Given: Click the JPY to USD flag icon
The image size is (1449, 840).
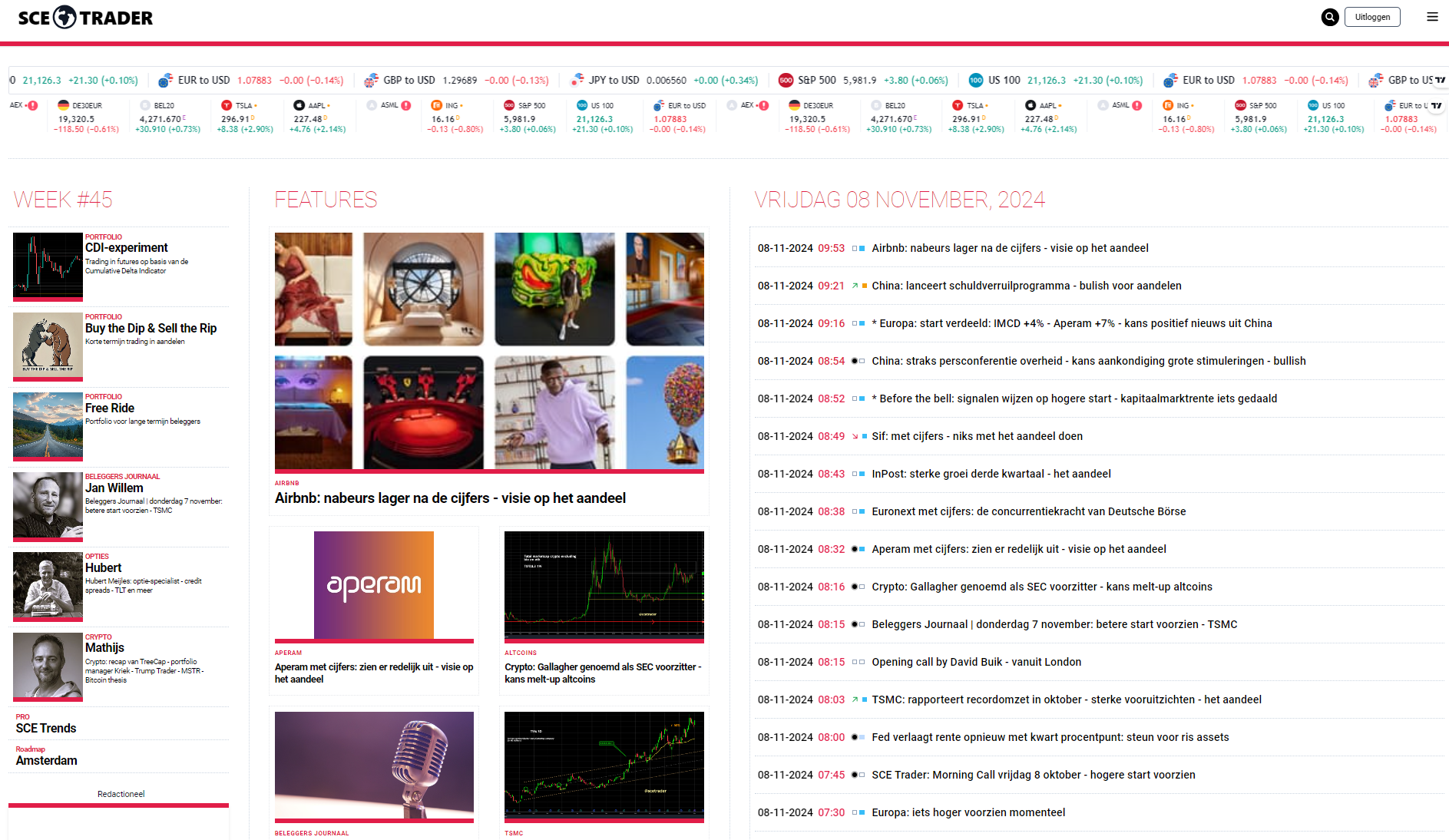Looking at the screenshot, I should [x=577, y=80].
